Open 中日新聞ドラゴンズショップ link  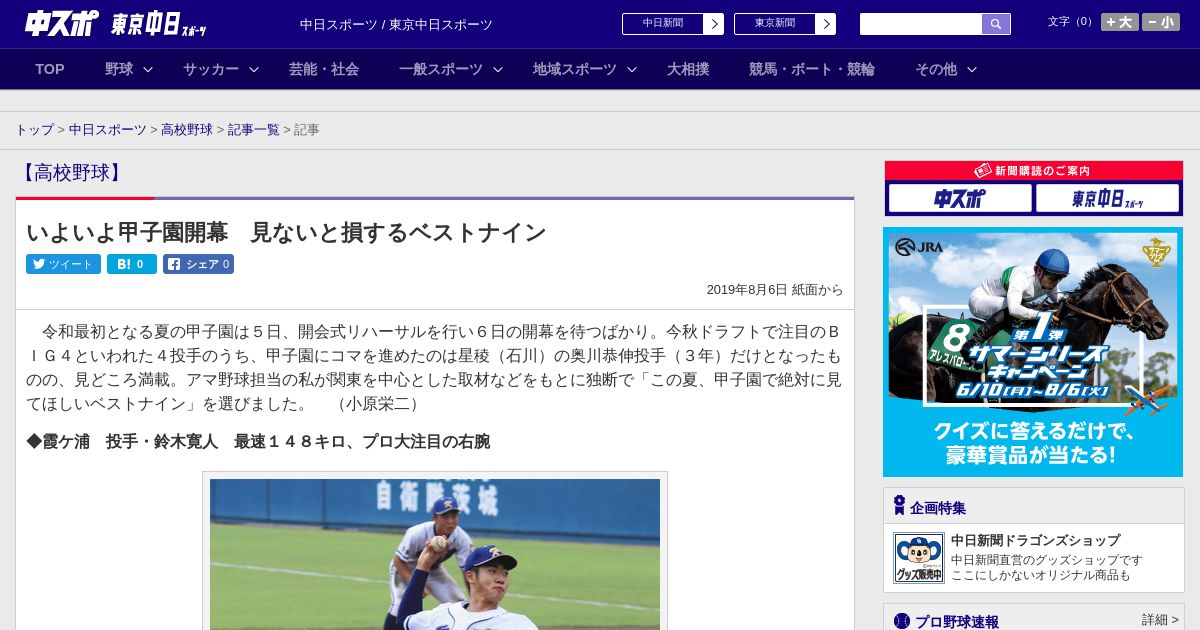pyautogui.click(x=1035, y=540)
